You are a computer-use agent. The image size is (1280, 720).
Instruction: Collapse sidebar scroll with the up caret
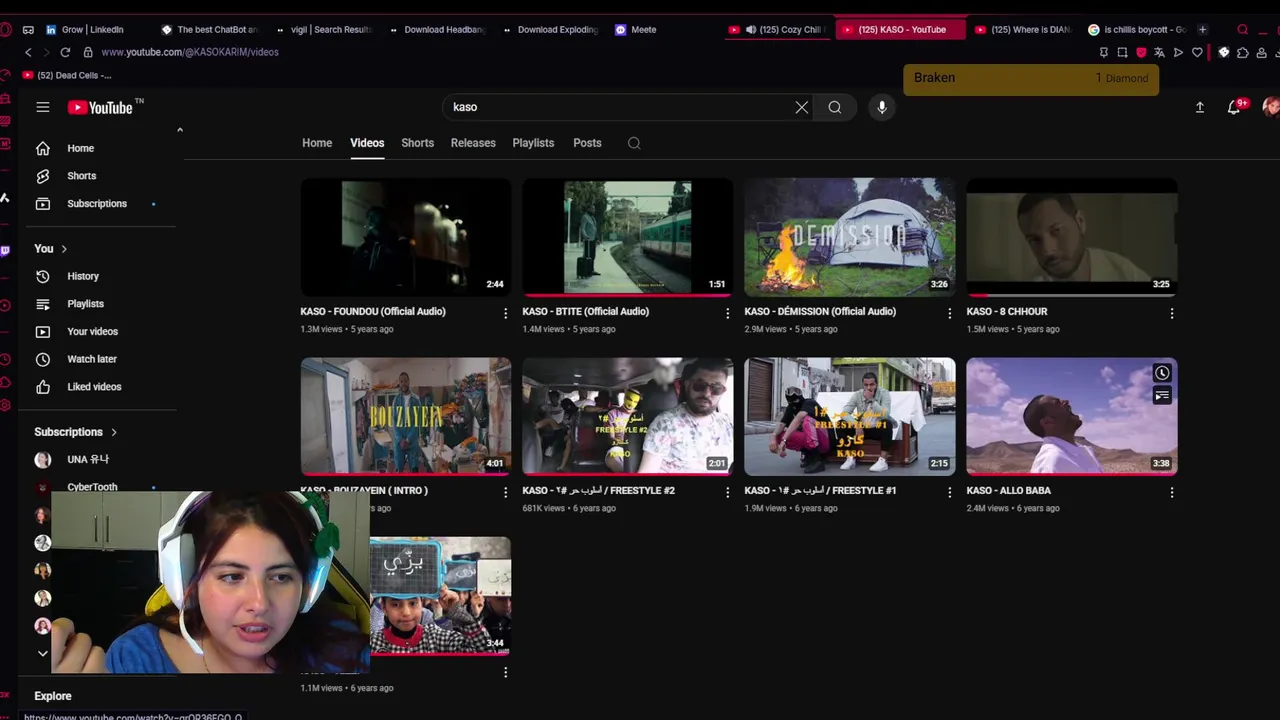coord(180,130)
